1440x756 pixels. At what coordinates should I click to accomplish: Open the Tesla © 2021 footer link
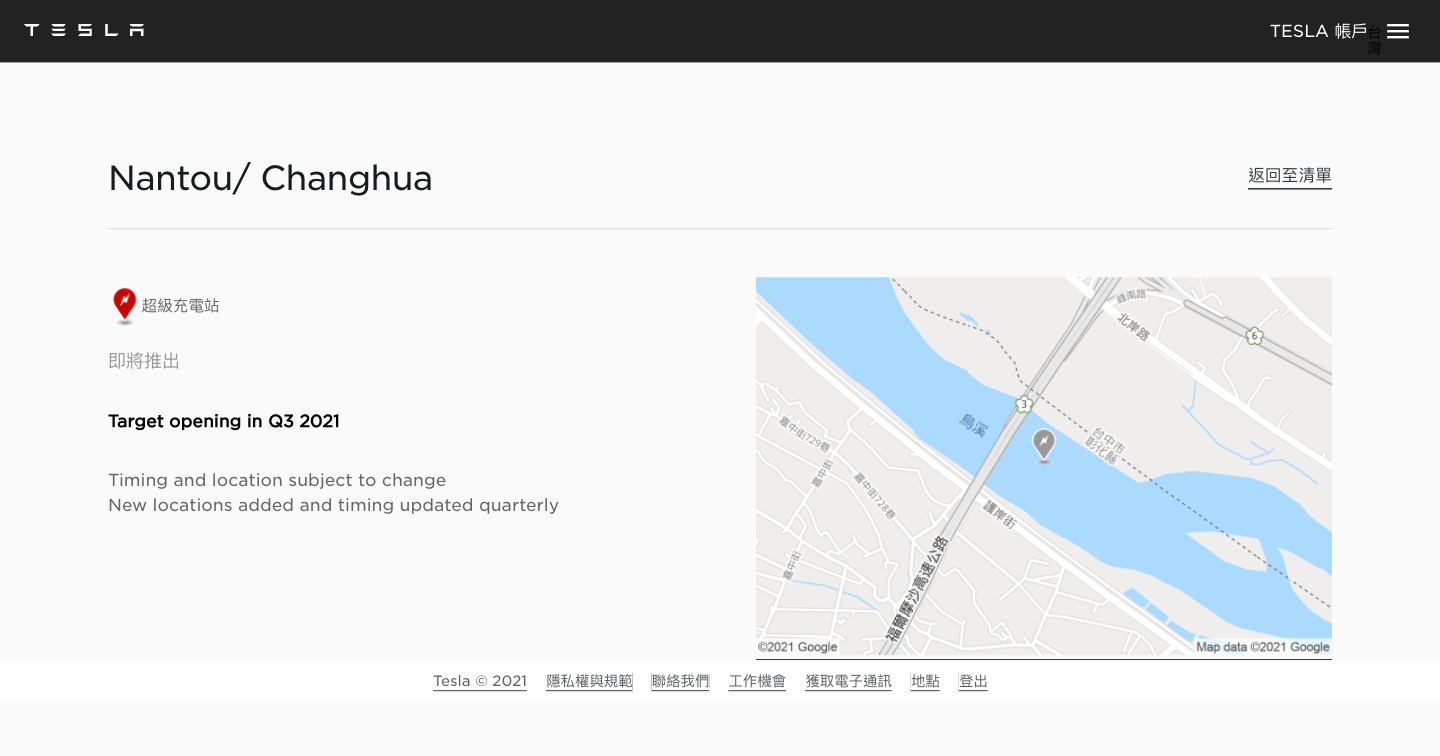[x=480, y=681]
